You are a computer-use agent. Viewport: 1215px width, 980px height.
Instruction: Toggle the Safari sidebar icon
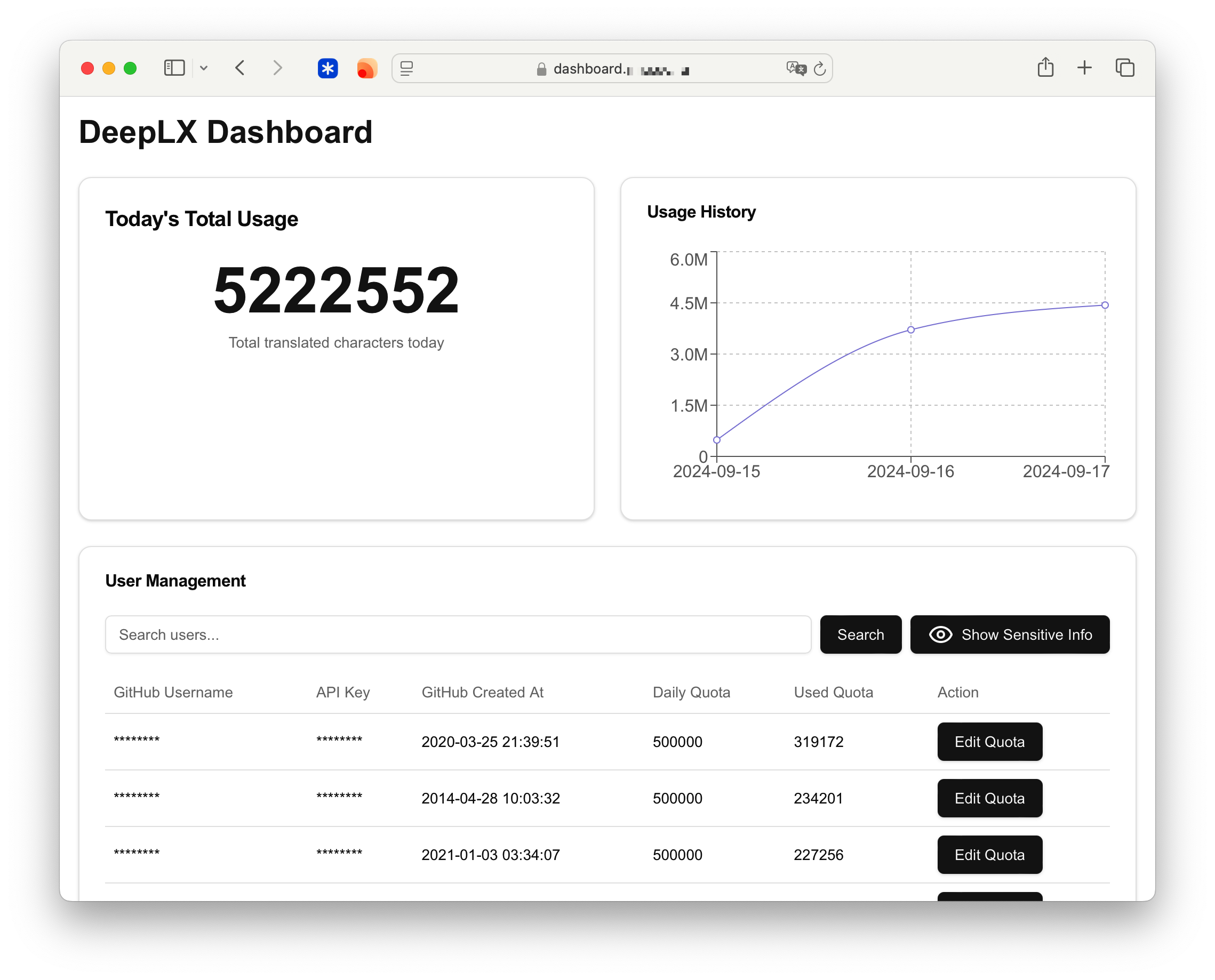(174, 68)
